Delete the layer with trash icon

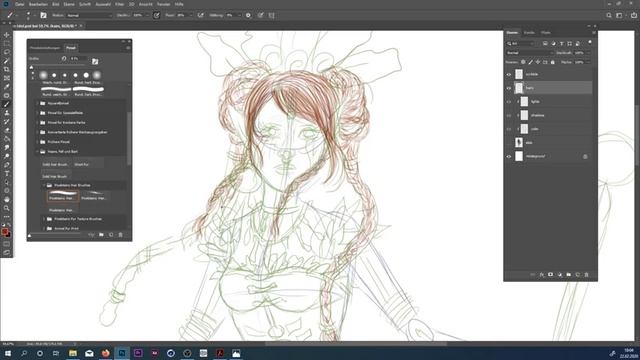[587, 275]
